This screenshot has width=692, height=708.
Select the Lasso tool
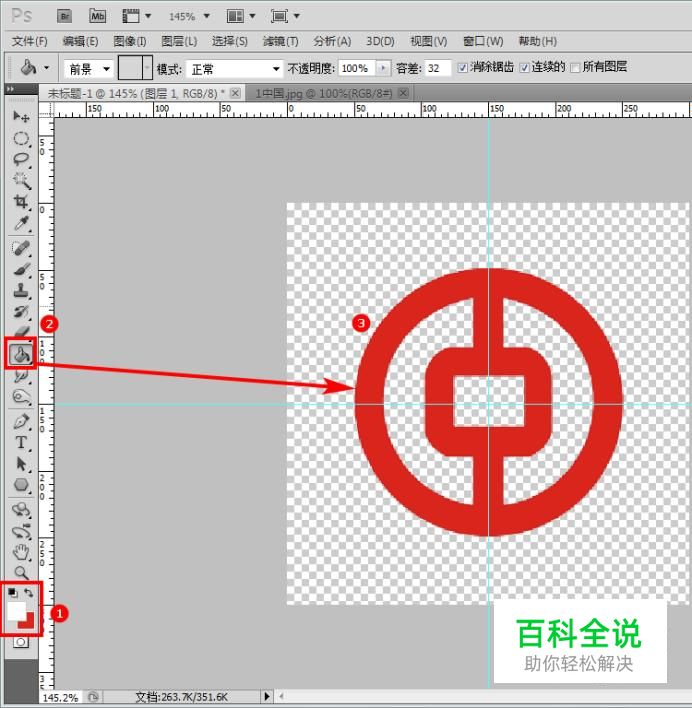pyautogui.click(x=21, y=159)
